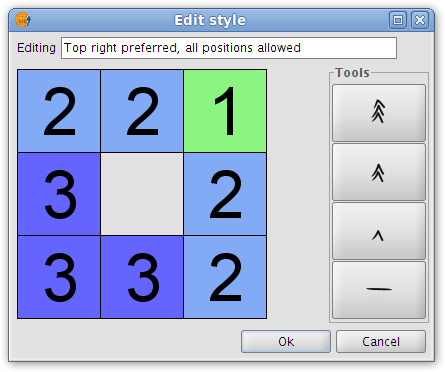Select the single-arrow low priority tool

tap(379, 231)
